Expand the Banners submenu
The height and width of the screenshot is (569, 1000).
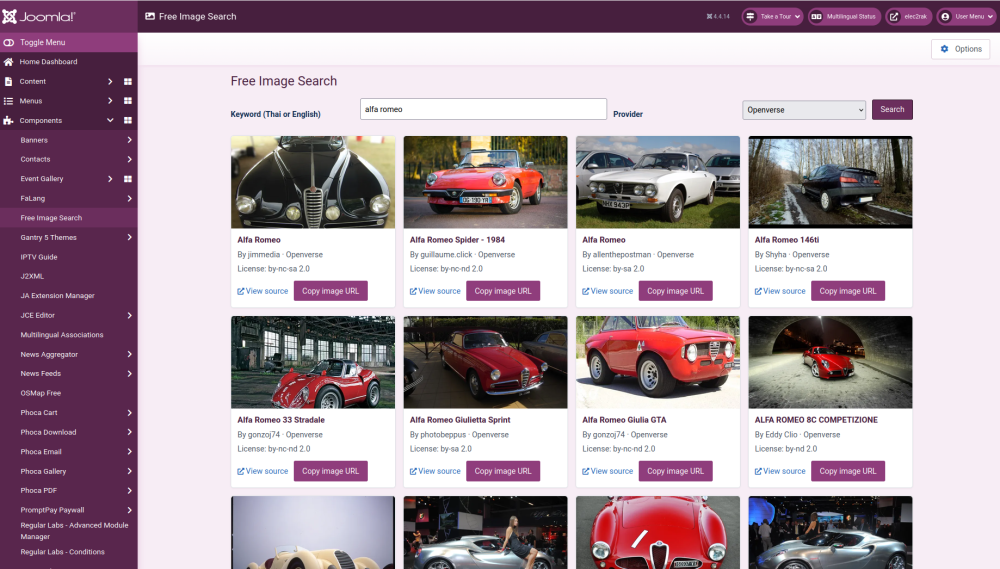click(x=129, y=140)
